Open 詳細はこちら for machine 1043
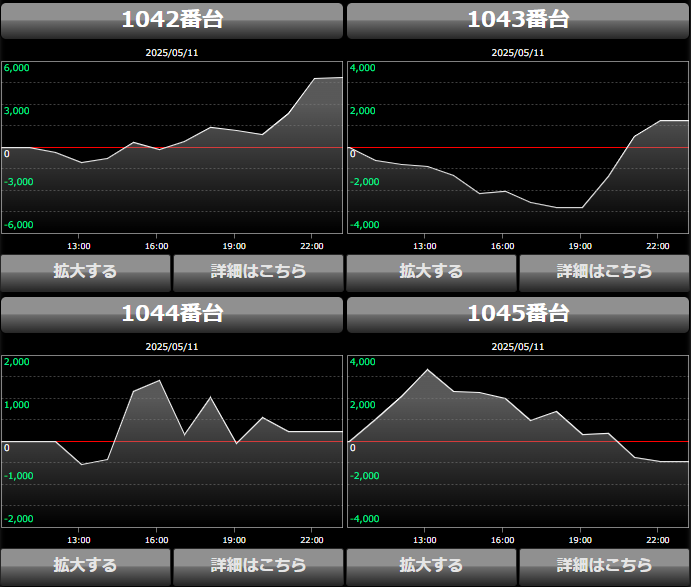This screenshot has width=691, height=587. point(605,273)
